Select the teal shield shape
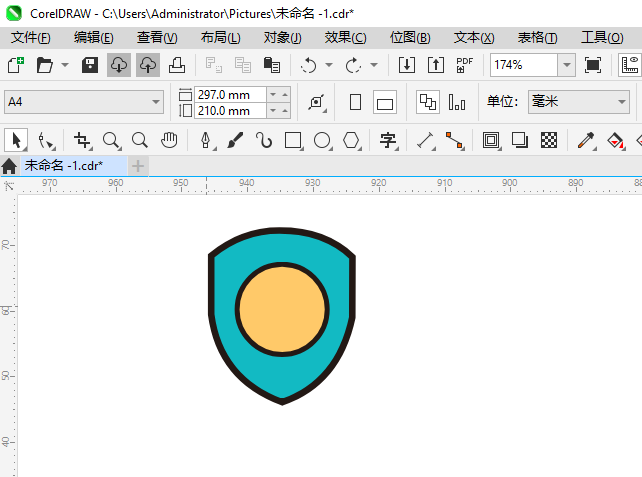 coord(282,375)
